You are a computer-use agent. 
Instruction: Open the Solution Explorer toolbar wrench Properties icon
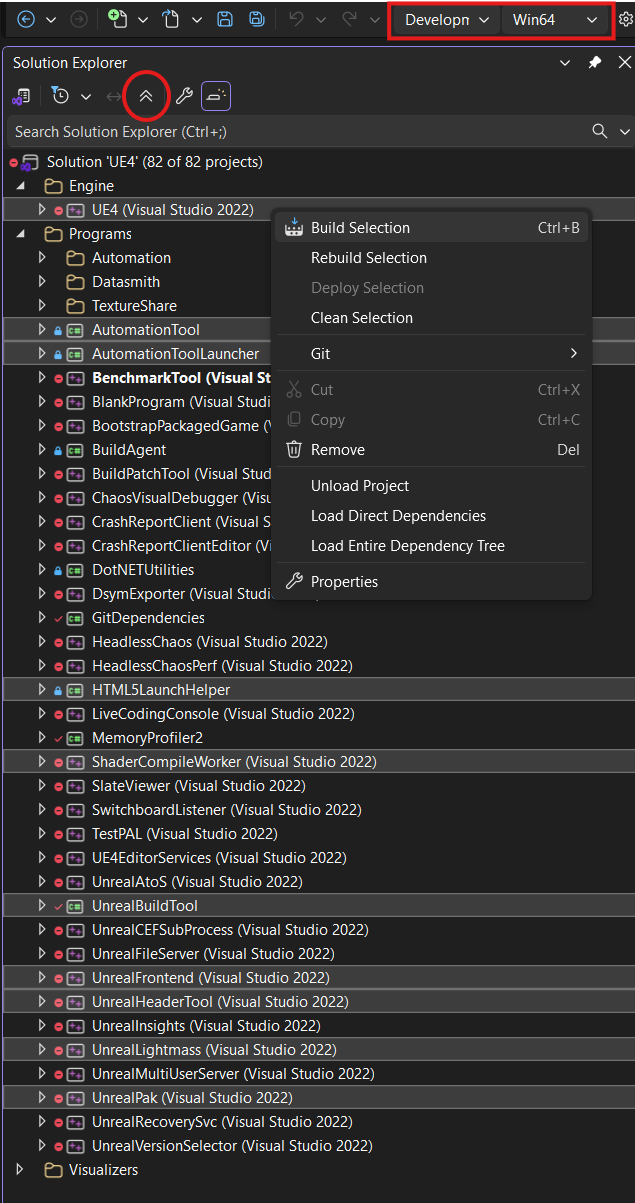pyautogui.click(x=184, y=96)
